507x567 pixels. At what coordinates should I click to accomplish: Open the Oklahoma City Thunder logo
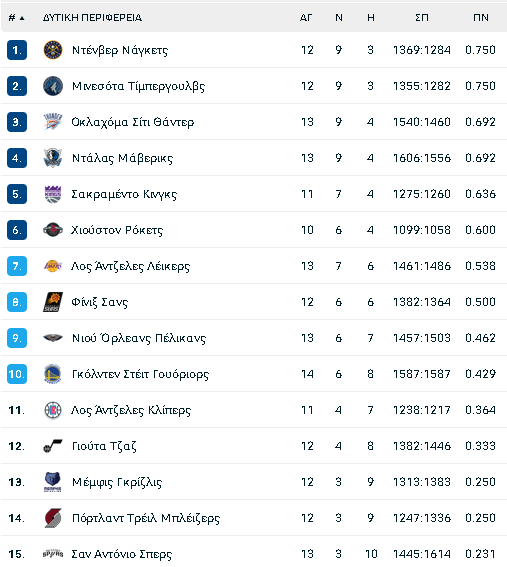tap(53, 122)
